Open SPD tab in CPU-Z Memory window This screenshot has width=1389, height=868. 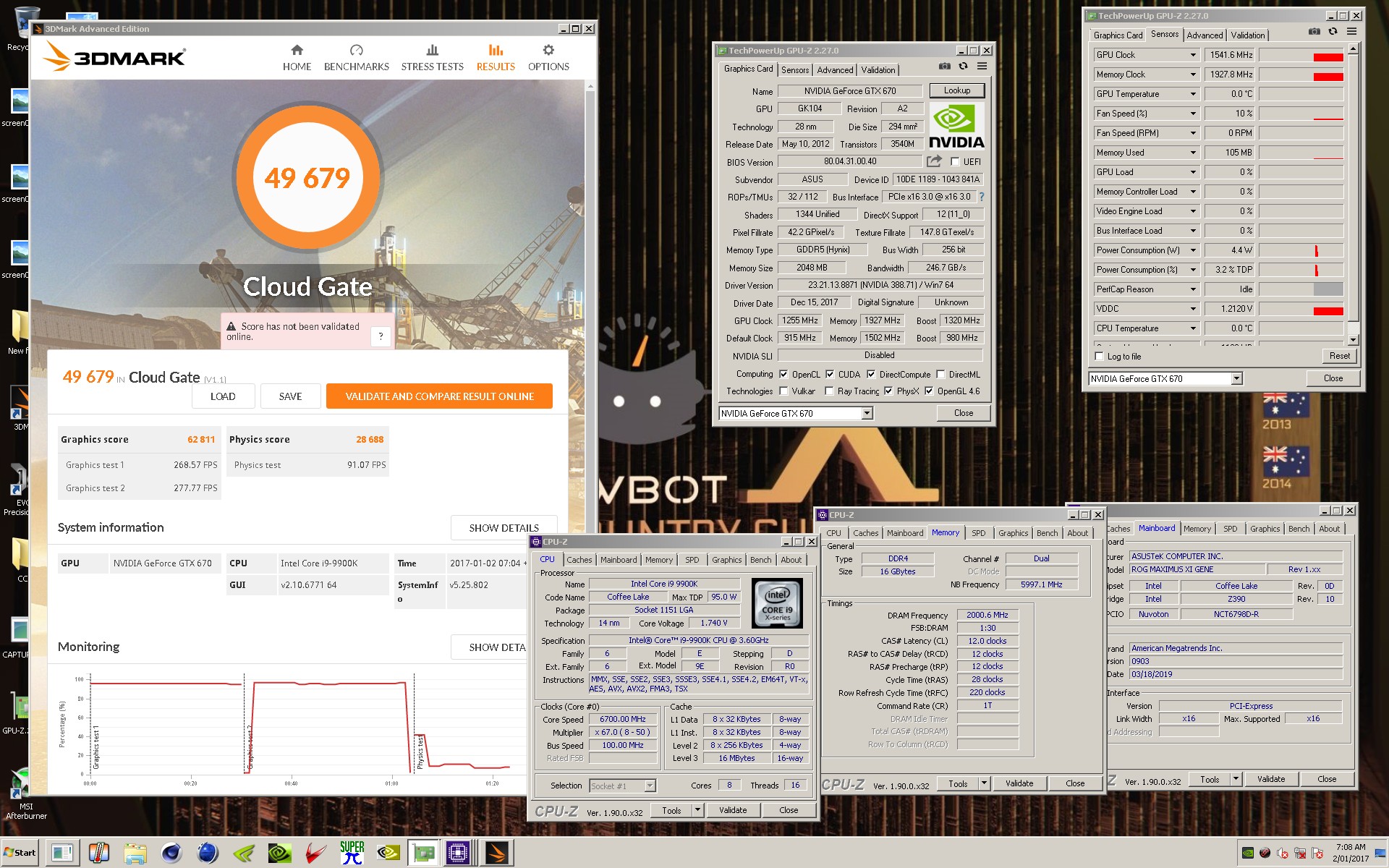tap(978, 533)
